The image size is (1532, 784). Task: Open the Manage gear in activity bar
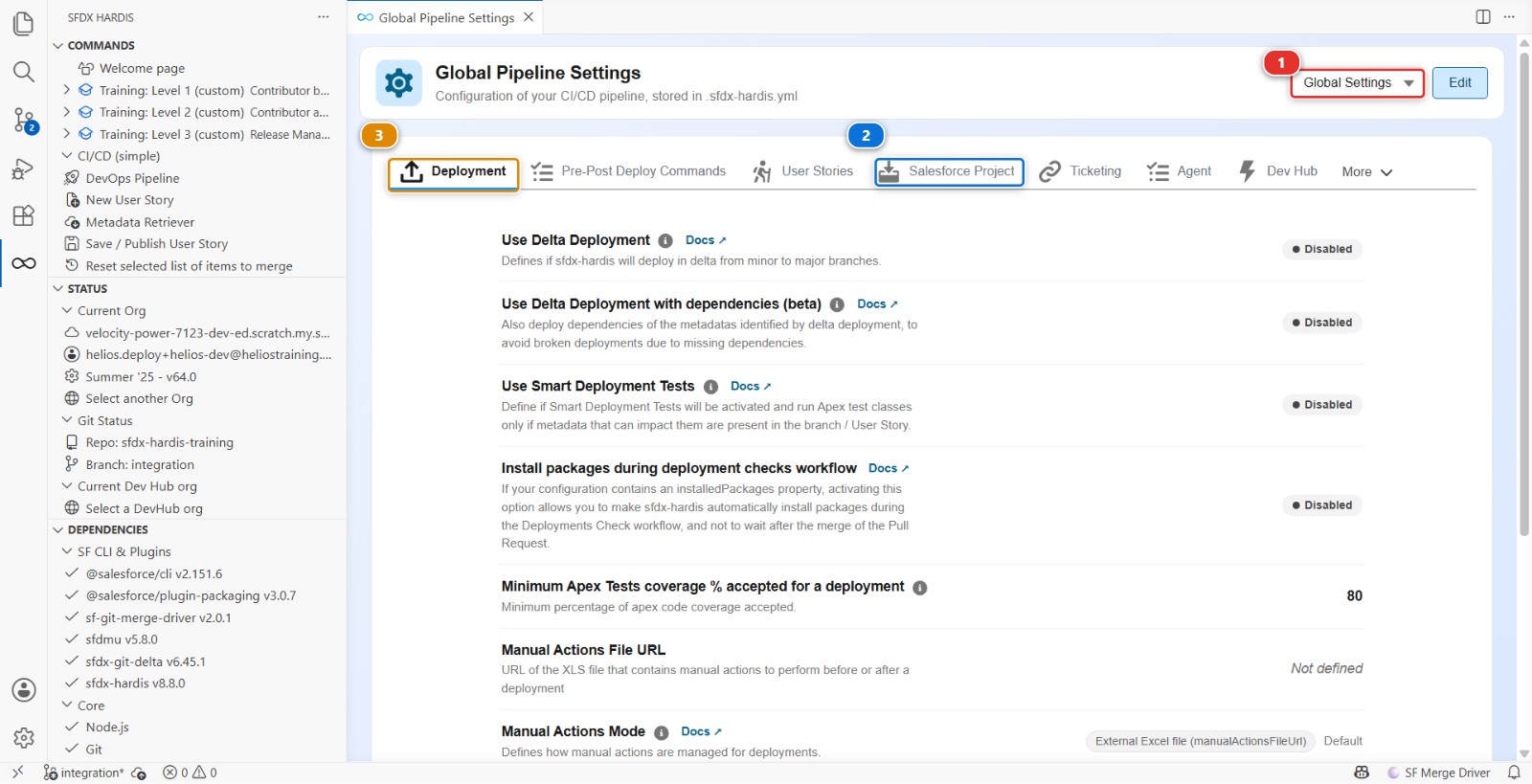click(24, 738)
